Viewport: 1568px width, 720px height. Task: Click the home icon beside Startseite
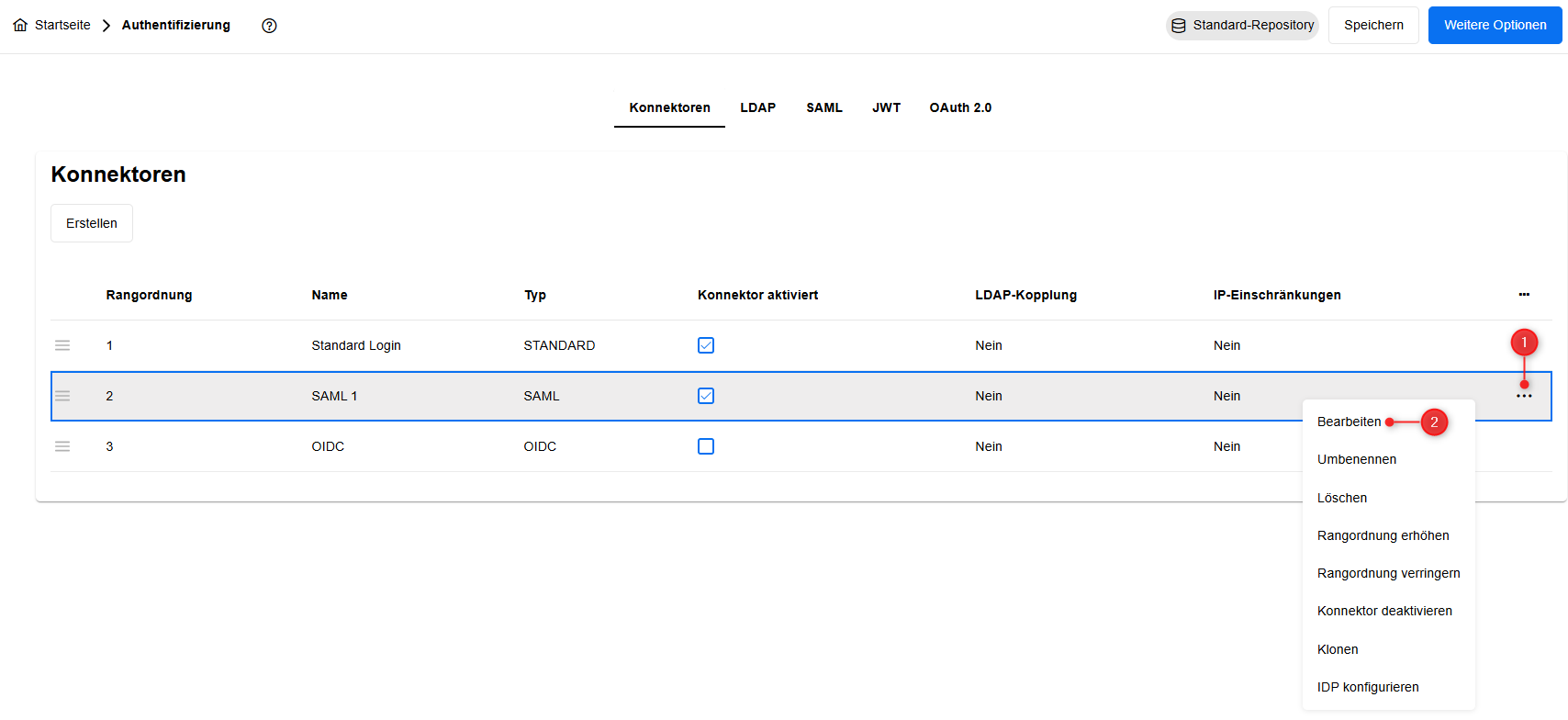20,26
